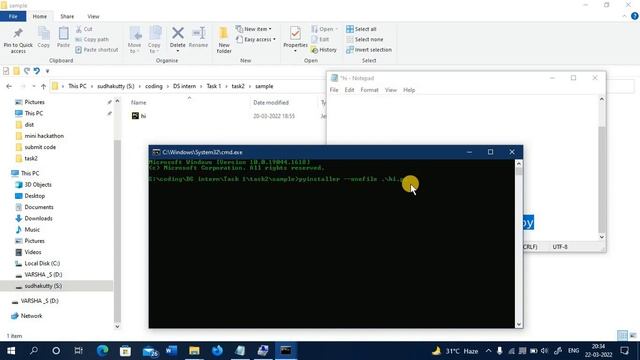
Task: Select sudhakutty (S:) drive in sidebar
Action: coord(43,286)
